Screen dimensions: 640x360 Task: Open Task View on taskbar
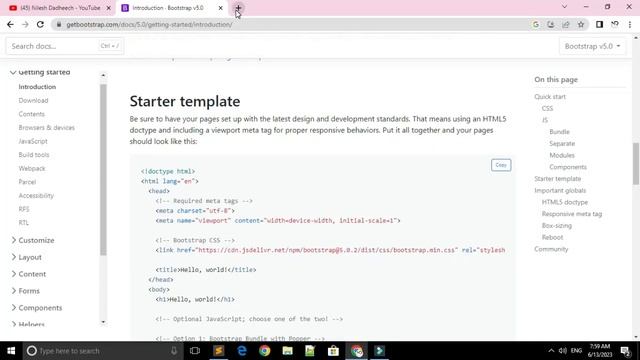pos(195,351)
